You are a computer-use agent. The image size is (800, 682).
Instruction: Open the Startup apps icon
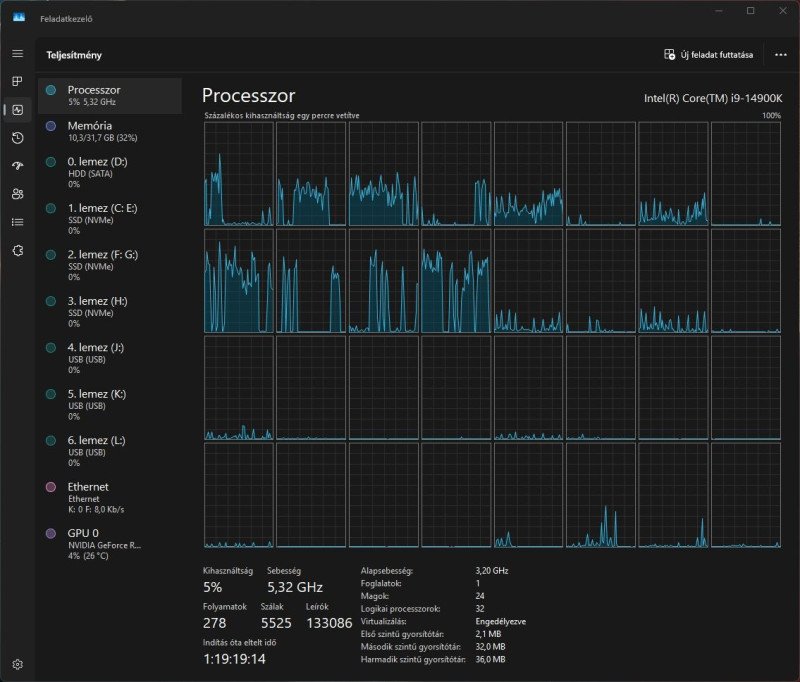point(17,166)
